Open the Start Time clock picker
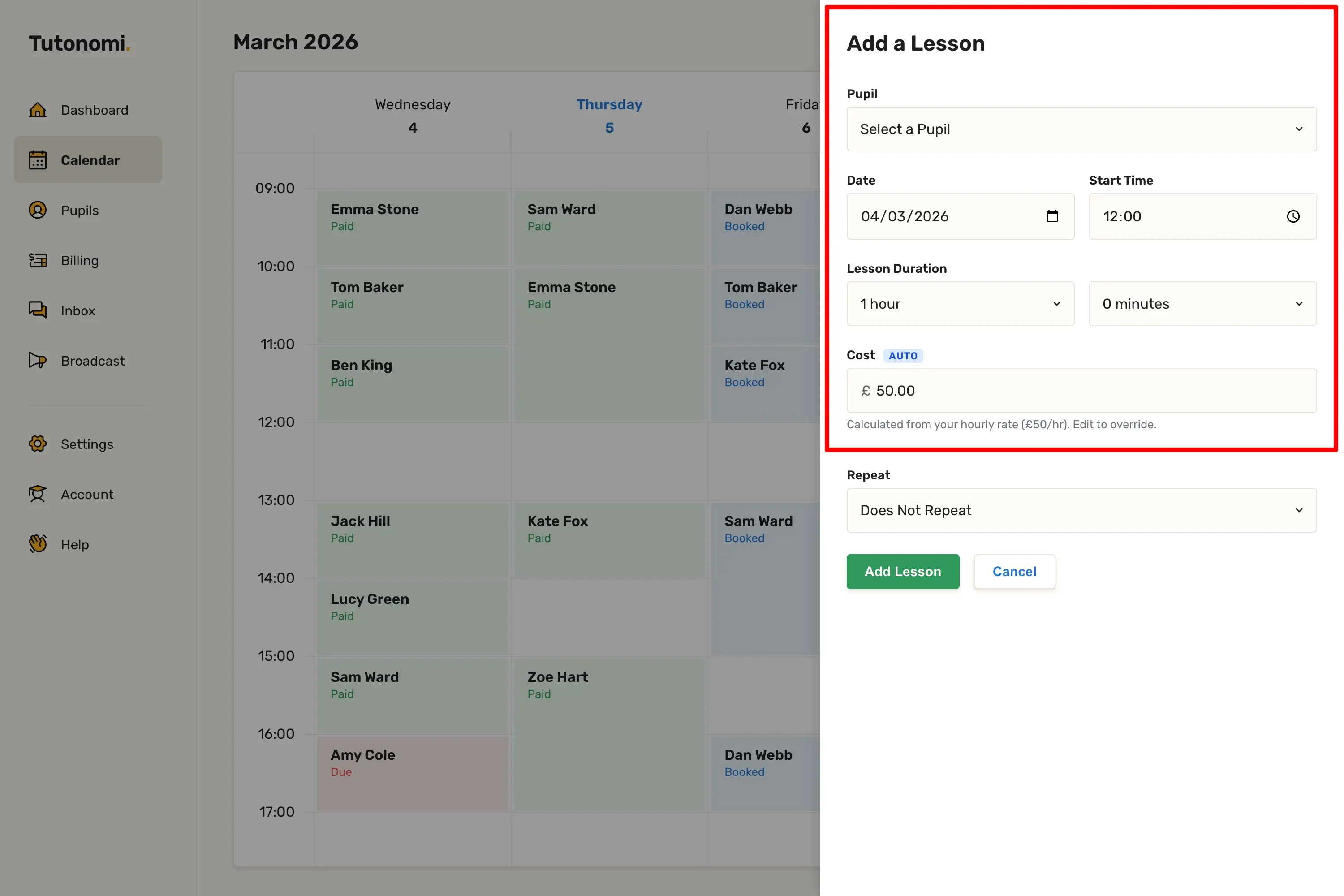The height and width of the screenshot is (896, 1344). [1293, 216]
